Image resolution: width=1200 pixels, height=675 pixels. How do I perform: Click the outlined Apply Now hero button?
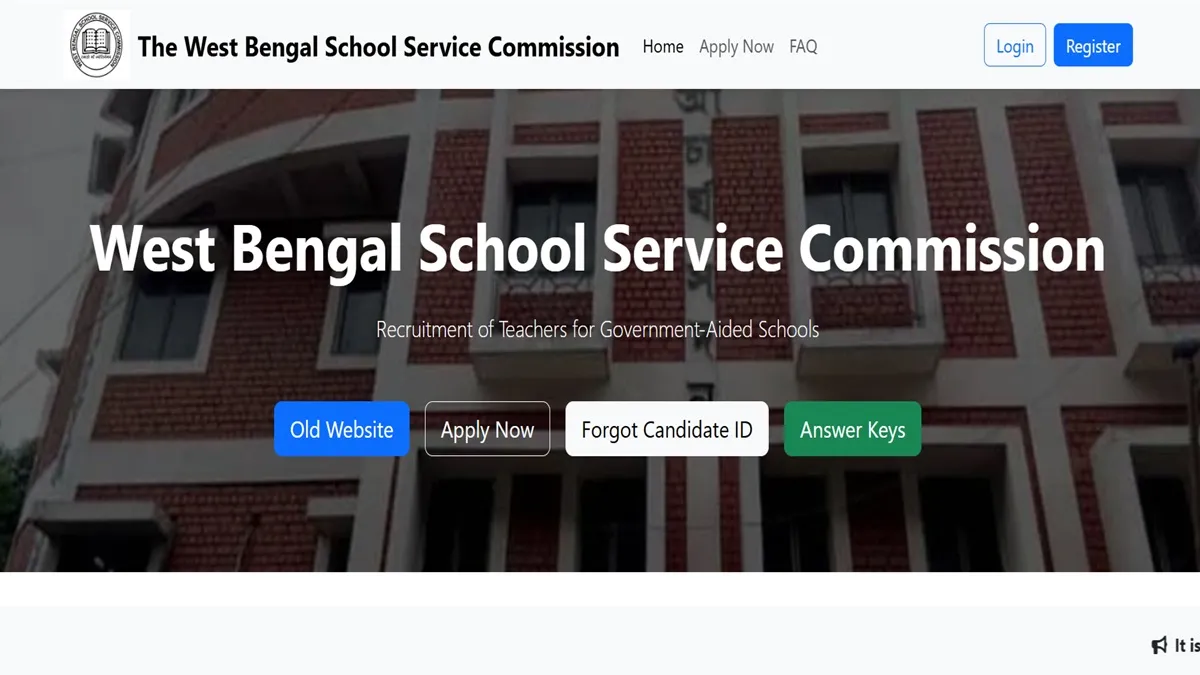(487, 429)
